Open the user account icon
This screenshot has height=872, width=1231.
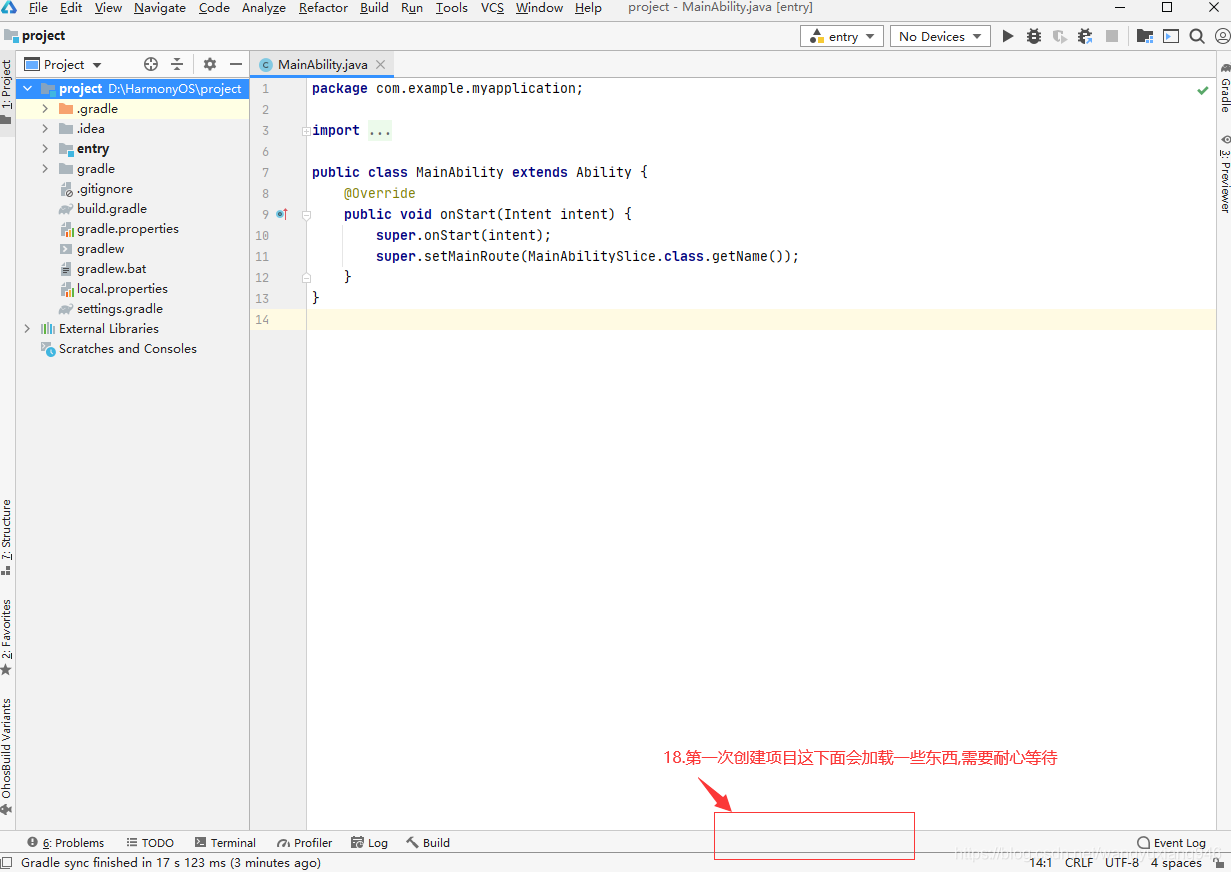pyautogui.click(x=1220, y=36)
